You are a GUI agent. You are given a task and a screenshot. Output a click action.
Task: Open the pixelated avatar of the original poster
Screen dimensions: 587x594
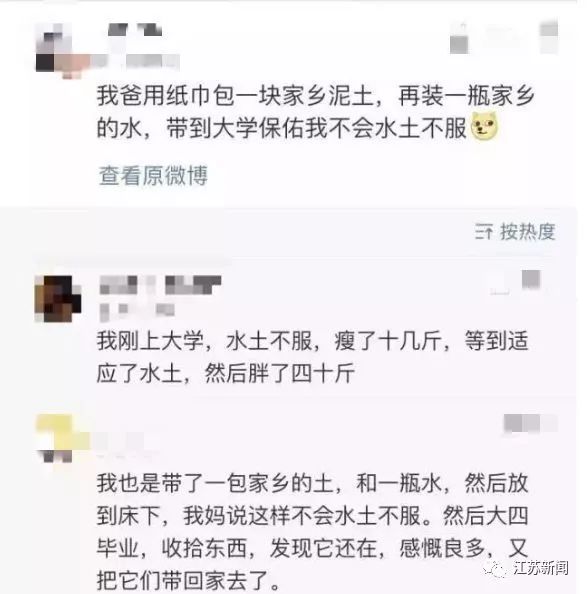point(61,50)
